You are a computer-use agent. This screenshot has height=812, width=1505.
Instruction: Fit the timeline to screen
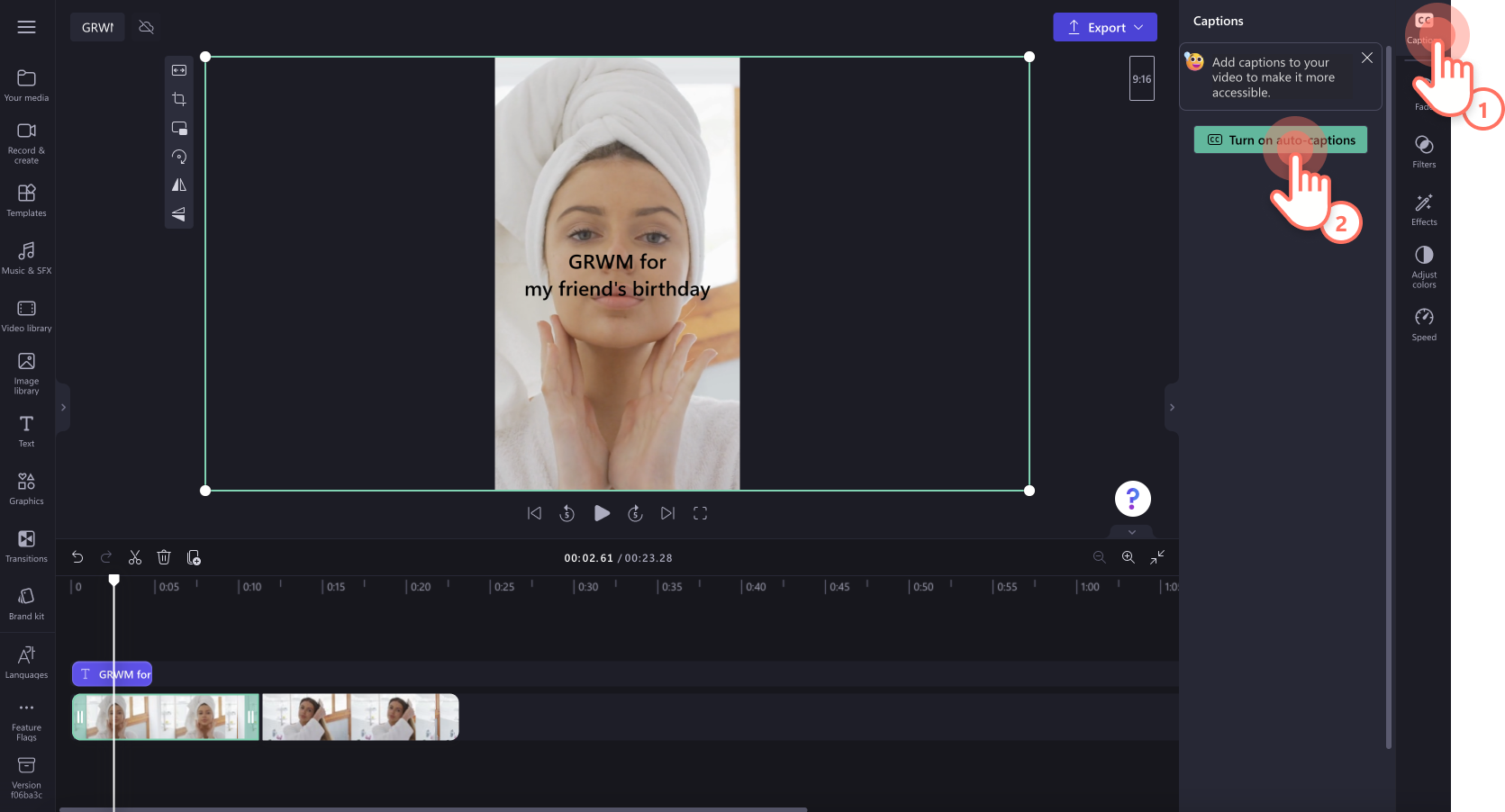[1157, 557]
